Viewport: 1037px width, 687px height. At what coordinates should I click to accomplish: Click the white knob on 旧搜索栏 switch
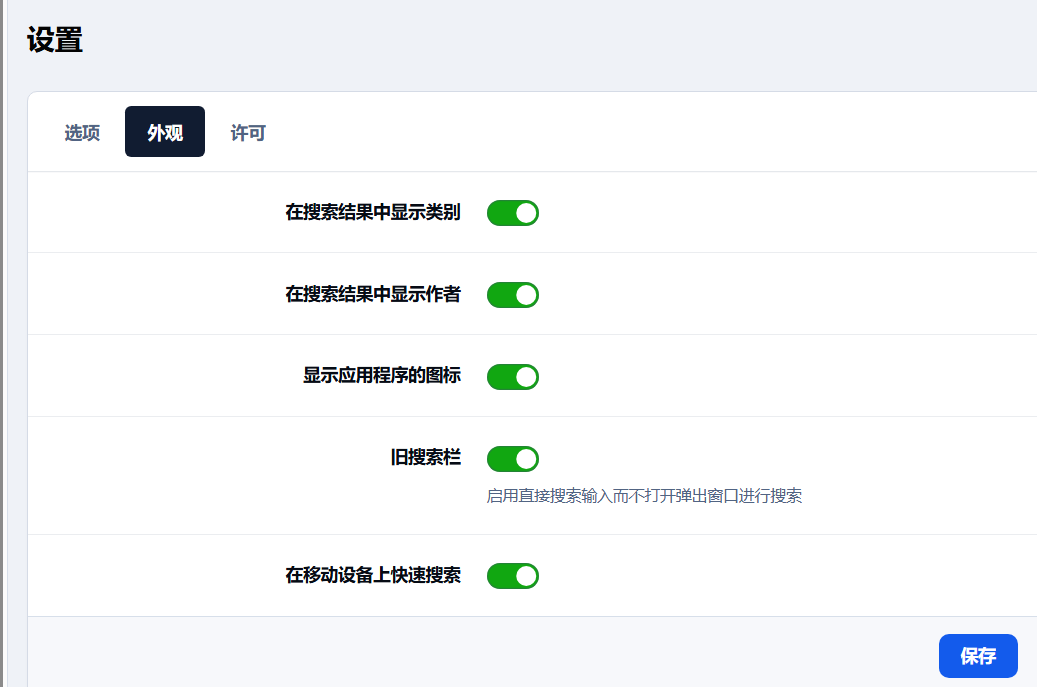526,459
